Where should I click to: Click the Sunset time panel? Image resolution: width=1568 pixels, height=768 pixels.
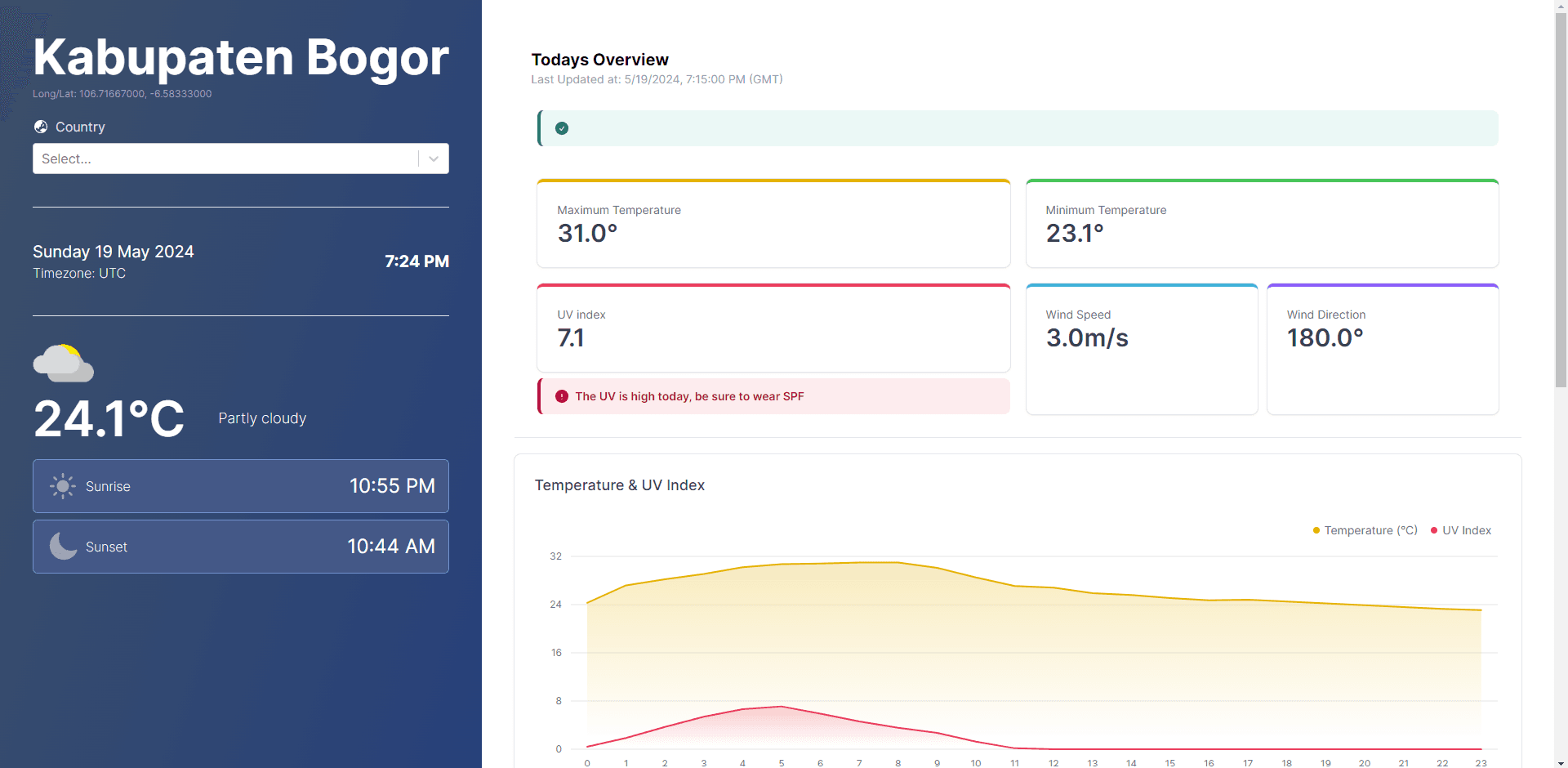point(241,547)
